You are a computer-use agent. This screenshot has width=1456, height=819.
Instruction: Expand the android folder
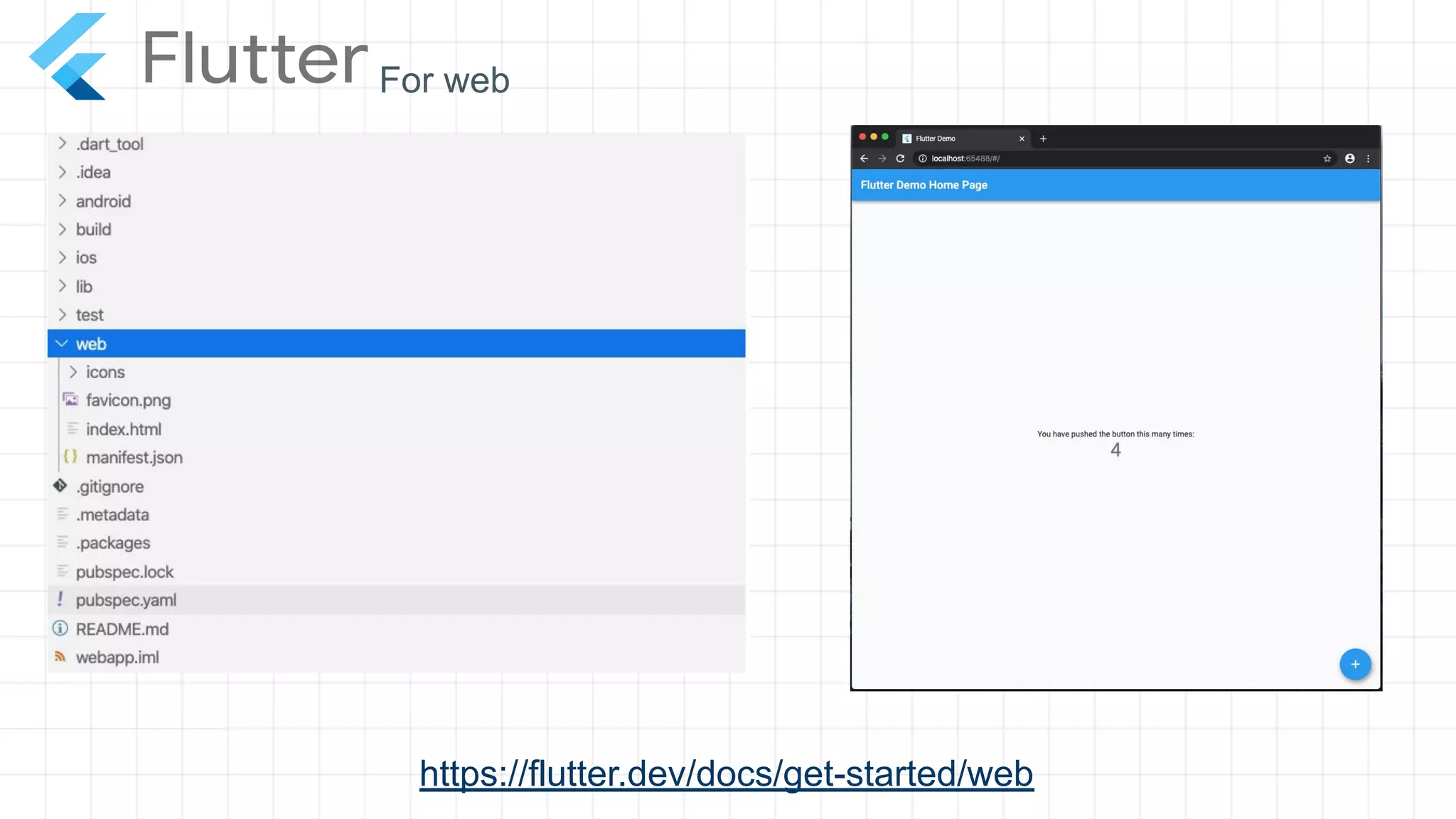click(x=63, y=201)
